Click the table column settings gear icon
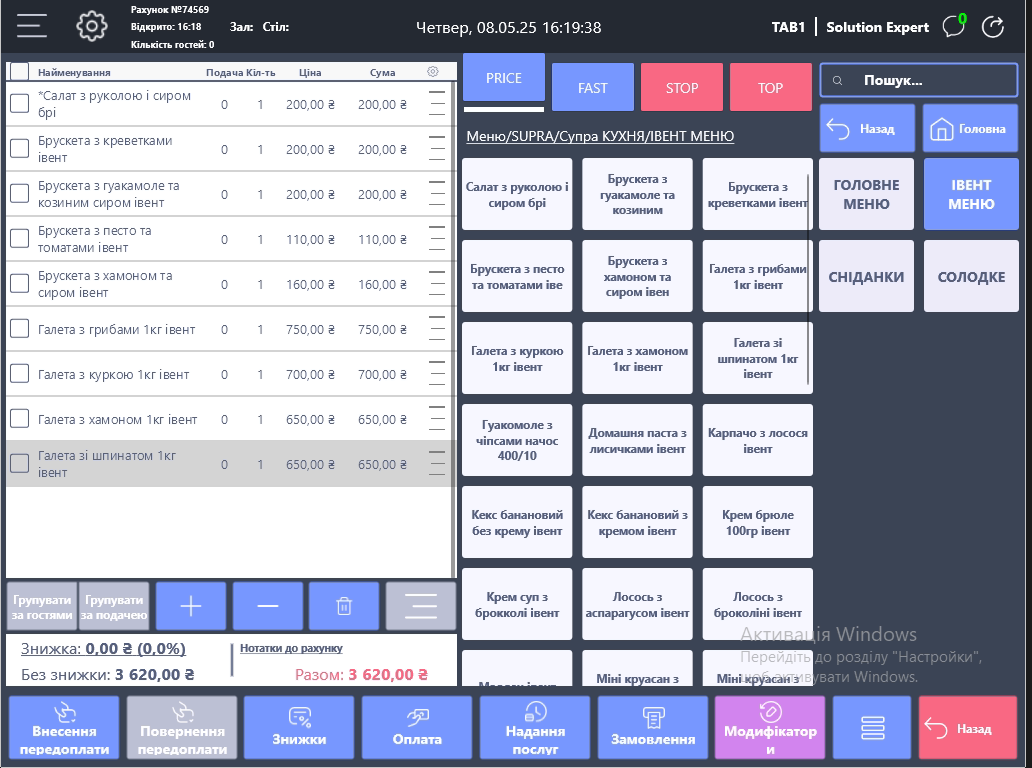Image resolution: width=1032 pixels, height=768 pixels. [433, 72]
